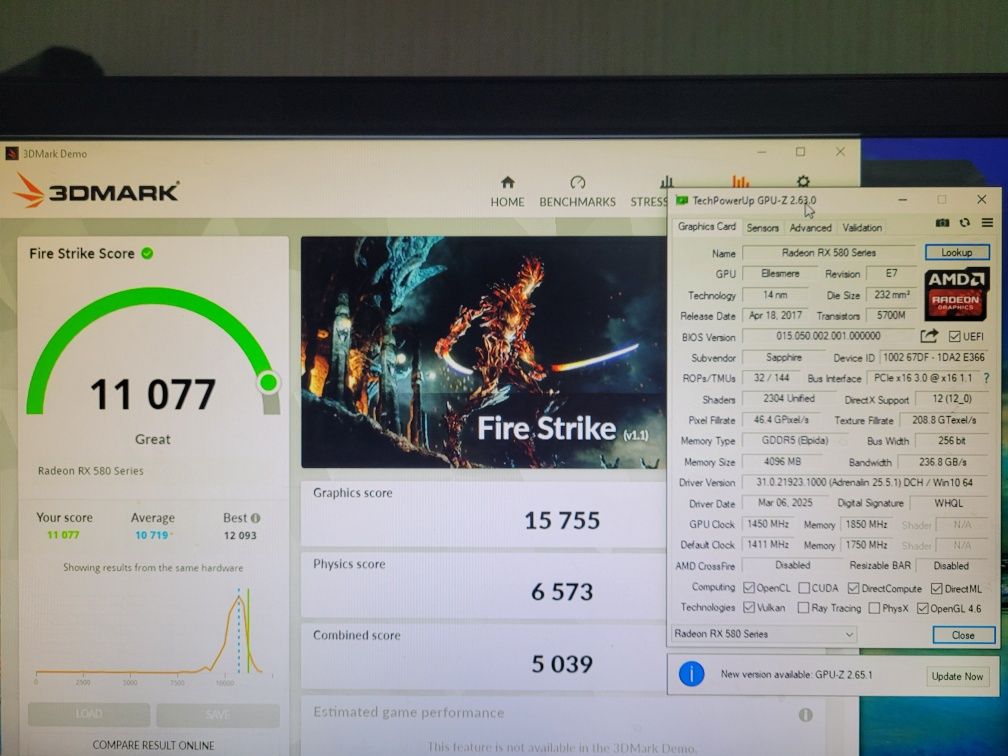Click the Estimated game performance info icon
1008x756 pixels.
point(805,714)
